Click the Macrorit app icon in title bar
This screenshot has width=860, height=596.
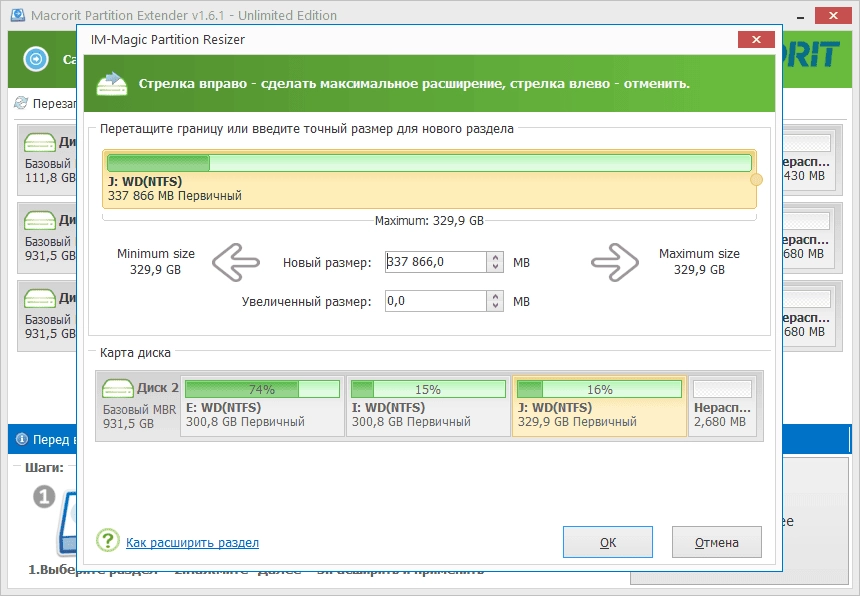(x=18, y=15)
